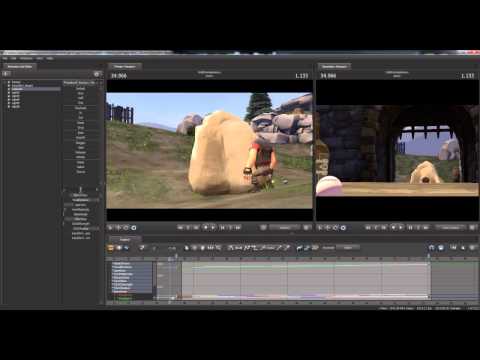The height and width of the screenshot is (360, 480).
Task: Expand the first animation set tree item
Action: tap(9, 82)
